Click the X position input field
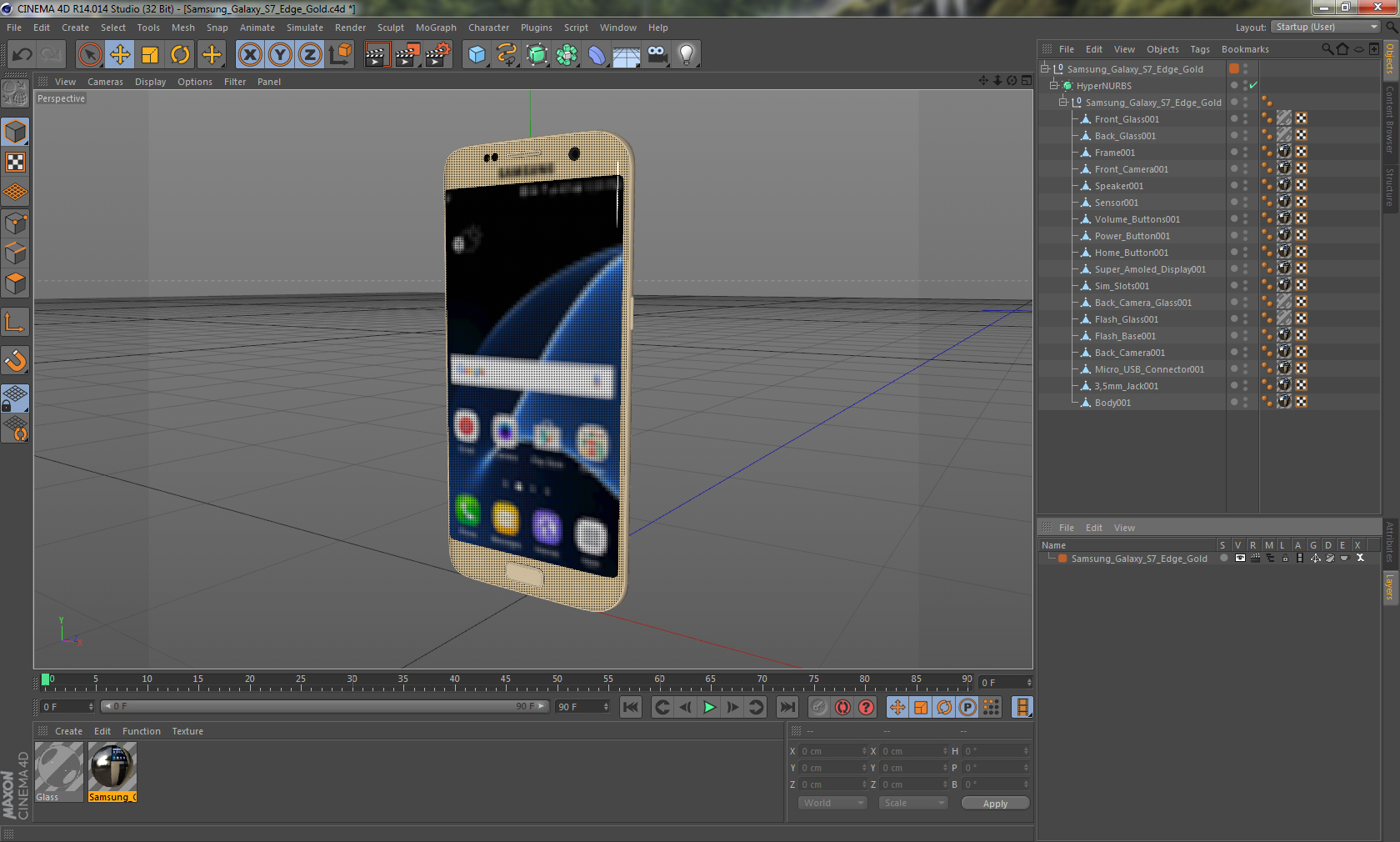Screen dimensions: 1400x842 [x=833, y=751]
